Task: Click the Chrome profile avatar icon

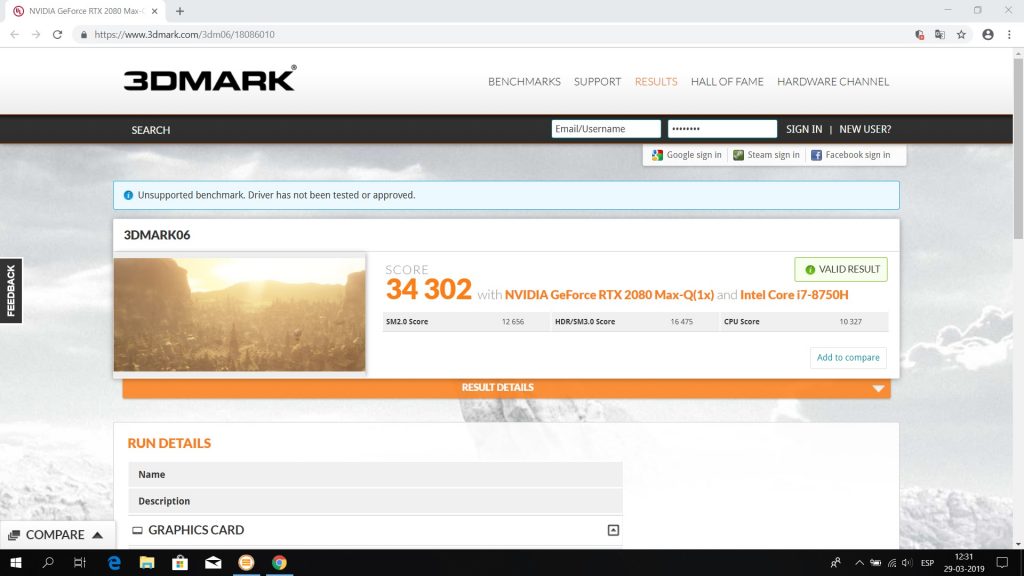Action: 988,34
